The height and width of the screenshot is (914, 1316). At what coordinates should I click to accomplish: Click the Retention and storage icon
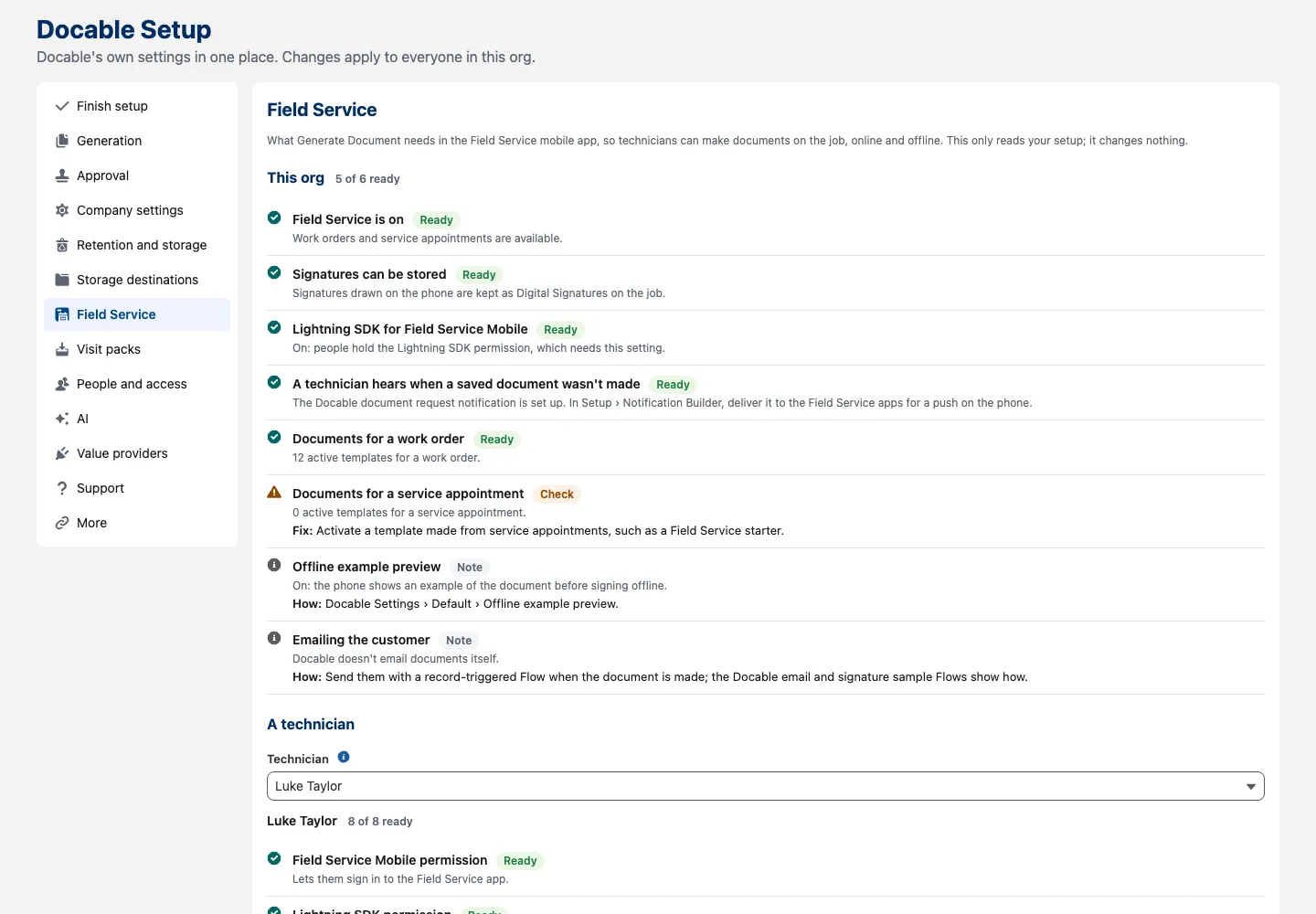tap(62, 245)
